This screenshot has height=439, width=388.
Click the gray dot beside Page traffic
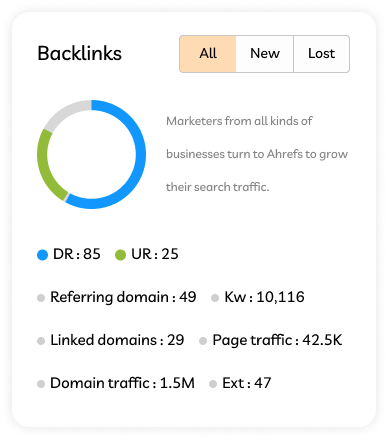click(x=203, y=341)
